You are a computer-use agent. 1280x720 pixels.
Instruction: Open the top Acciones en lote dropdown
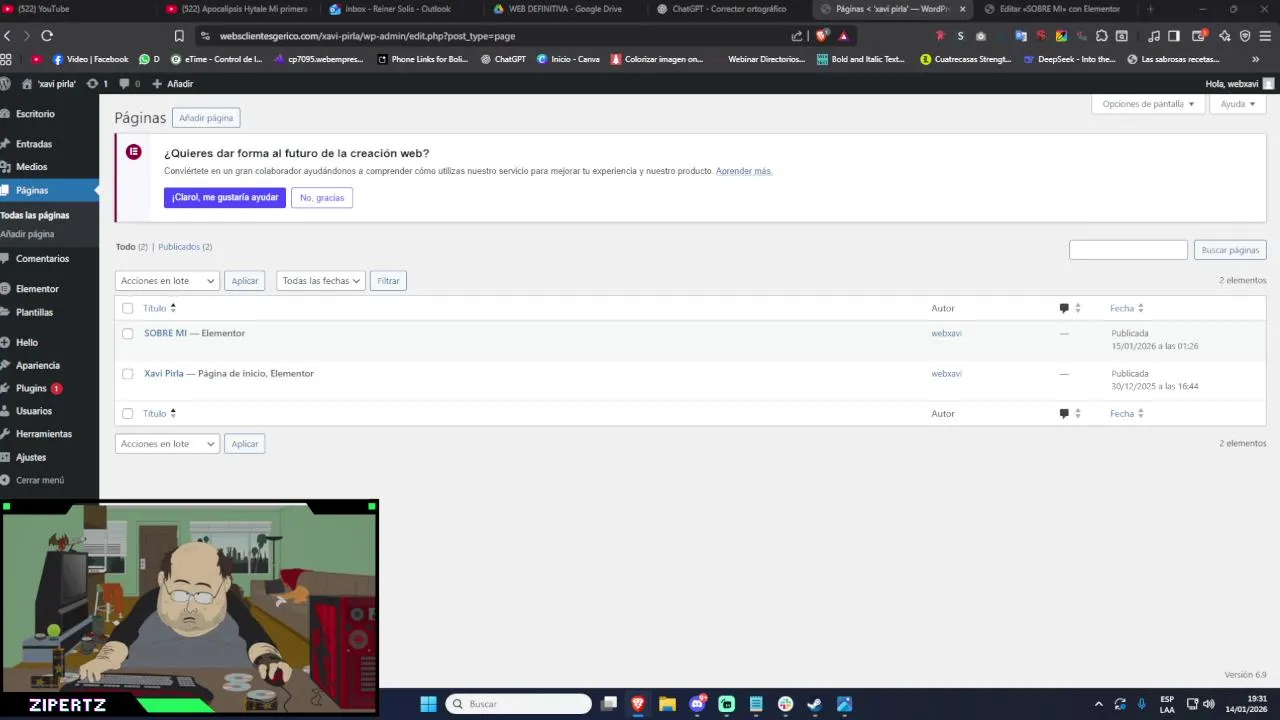(167, 281)
